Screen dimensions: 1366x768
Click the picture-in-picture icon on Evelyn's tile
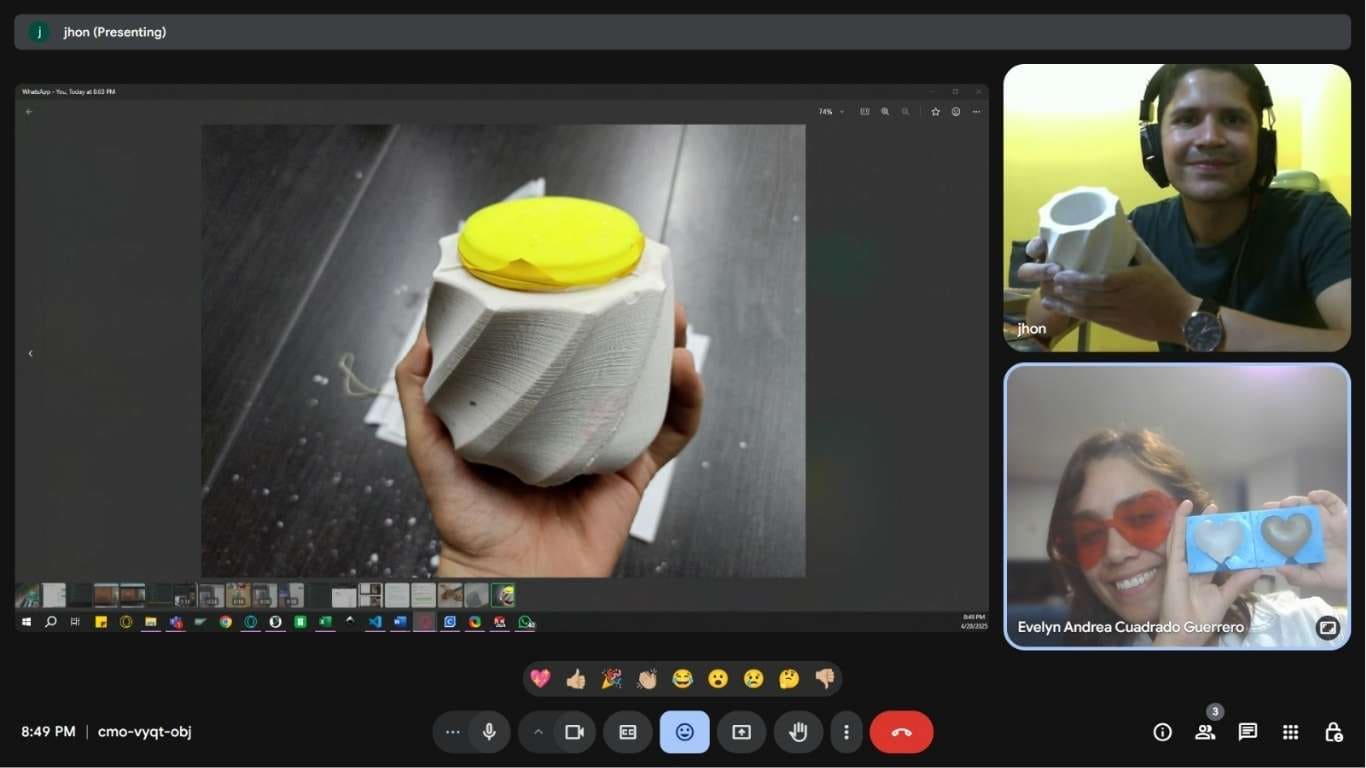1328,627
